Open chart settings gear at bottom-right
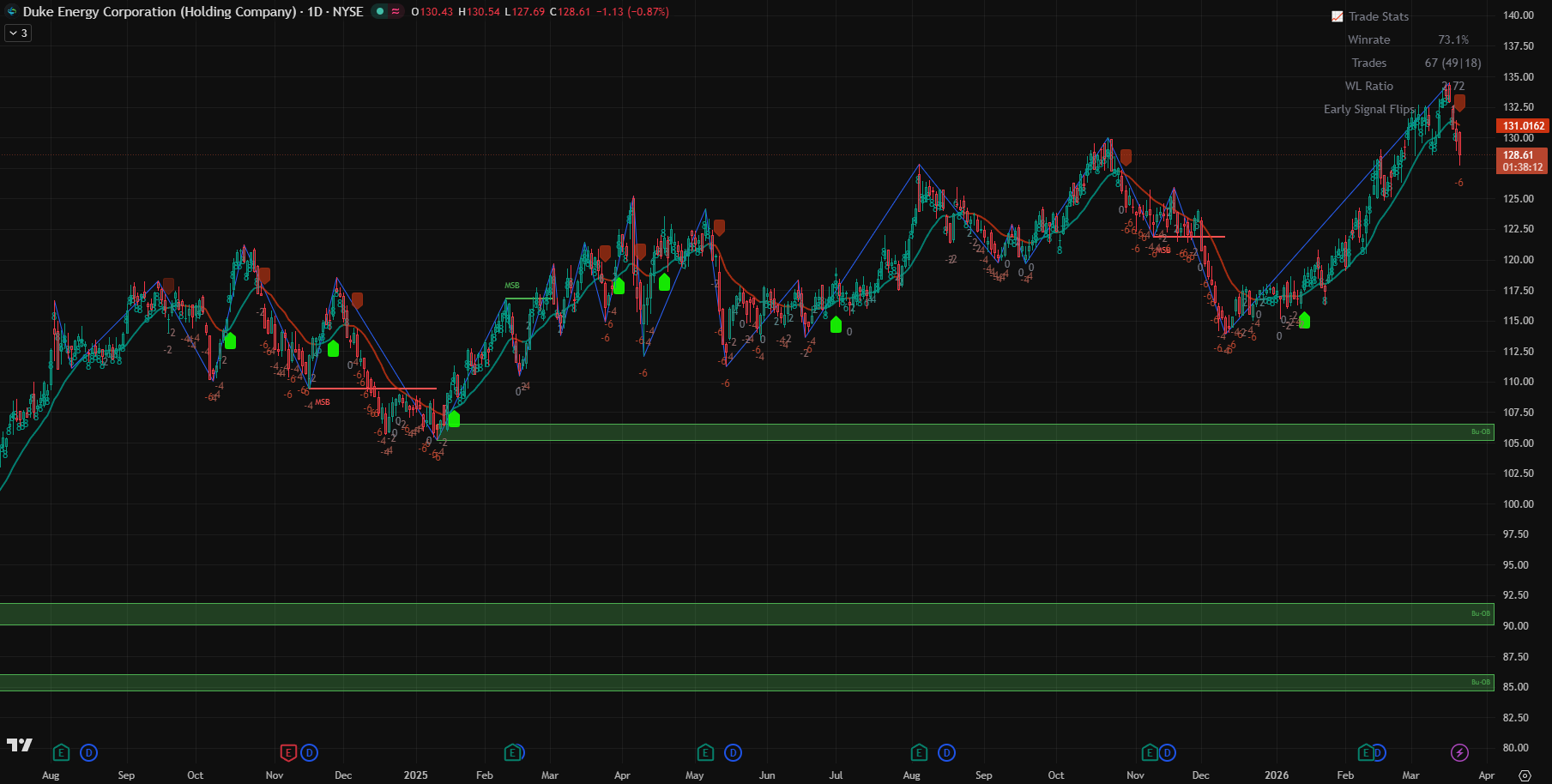 pyautogui.click(x=1525, y=775)
